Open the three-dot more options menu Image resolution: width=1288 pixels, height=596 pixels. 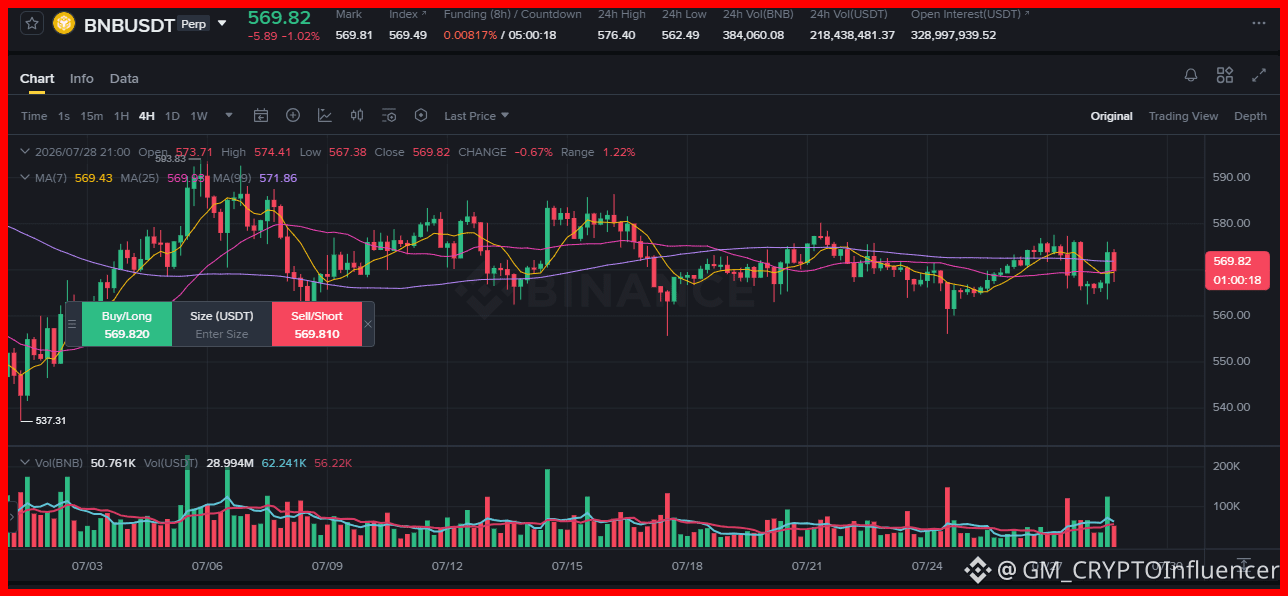[1258, 24]
